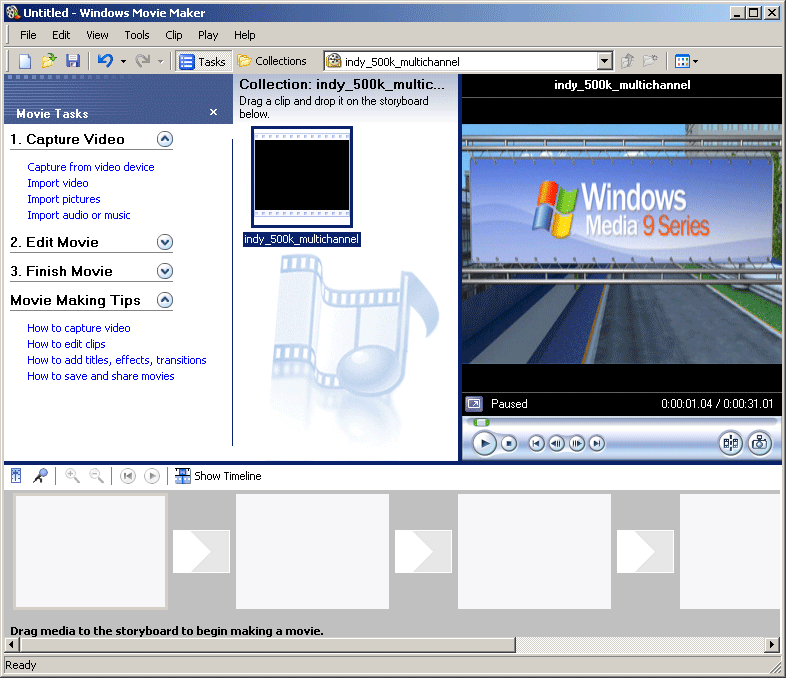Open the View menu
Viewport: 786px width, 678px height.
coord(97,35)
